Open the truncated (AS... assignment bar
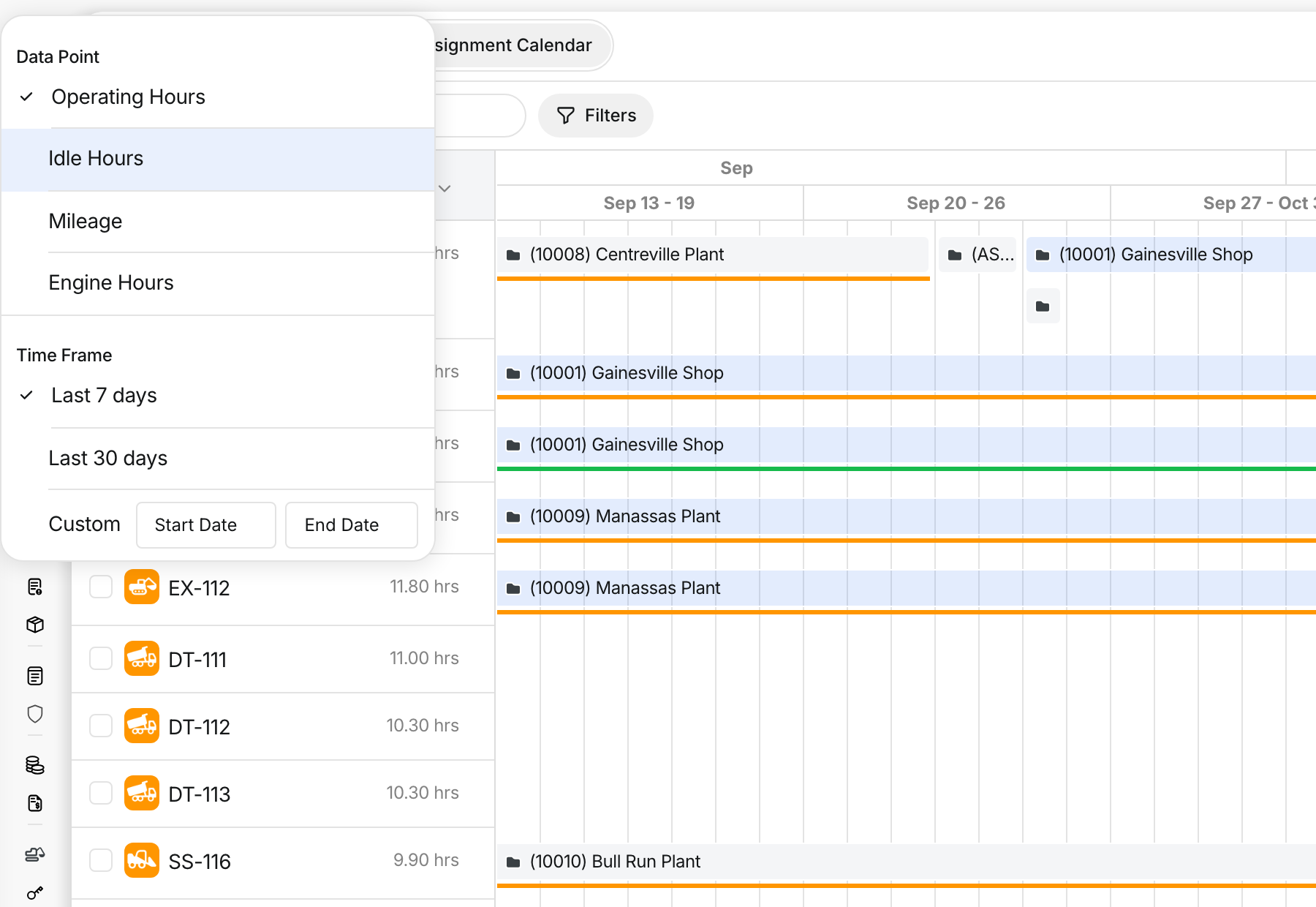Viewport: 1316px width, 907px height. point(977,255)
